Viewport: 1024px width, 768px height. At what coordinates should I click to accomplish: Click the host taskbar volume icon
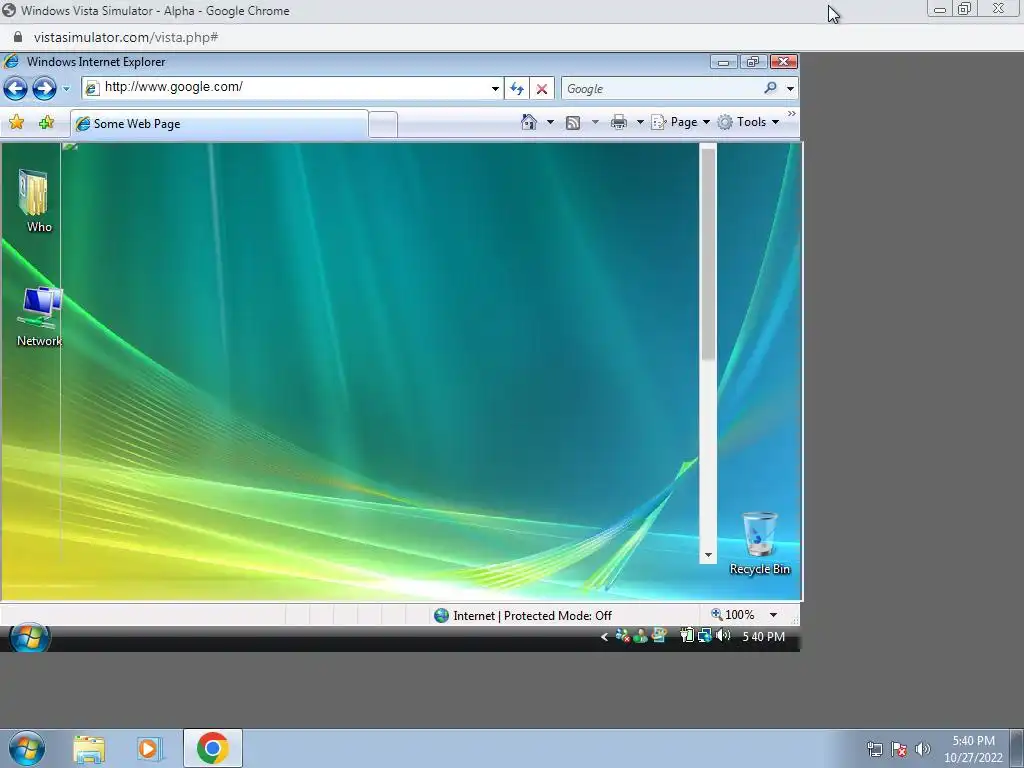(x=922, y=750)
